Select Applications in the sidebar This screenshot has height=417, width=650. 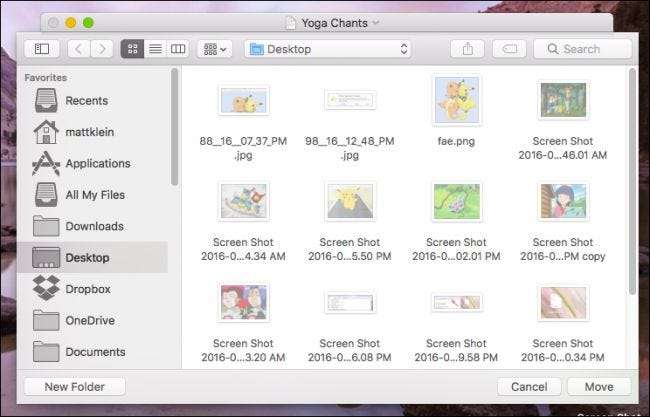(97, 163)
